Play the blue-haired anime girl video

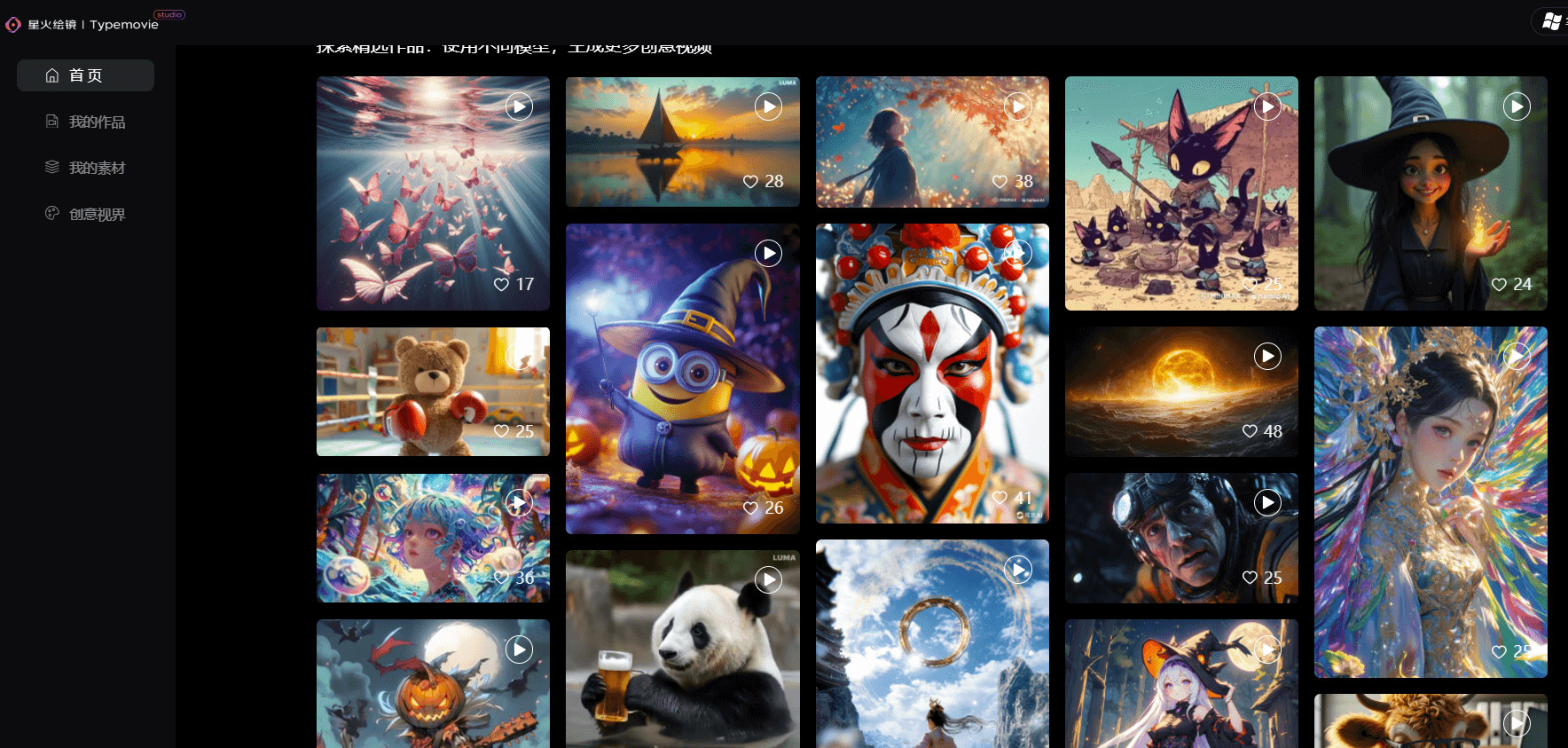pos(519,503)
